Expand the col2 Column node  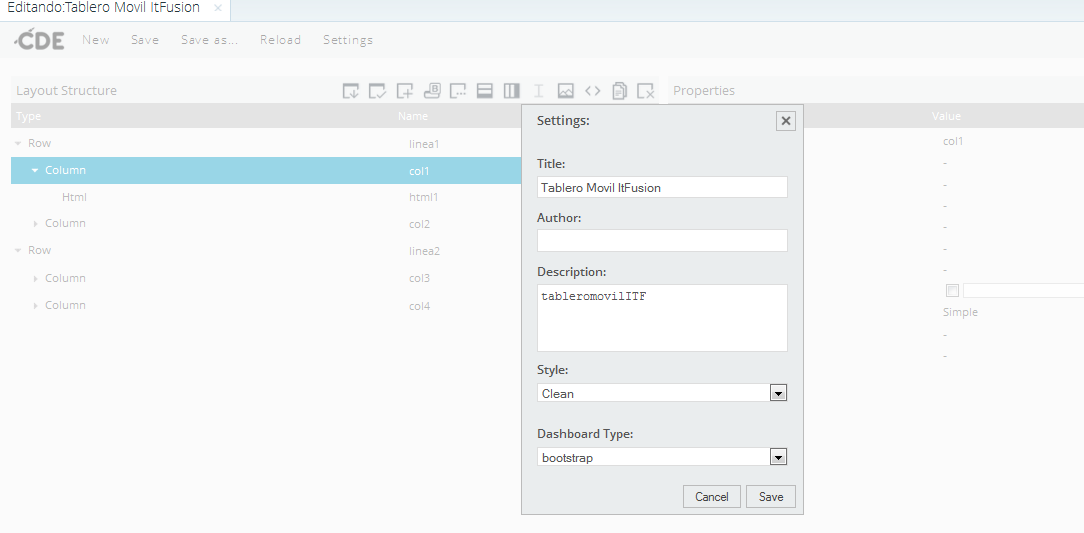(x=36, y=223)
